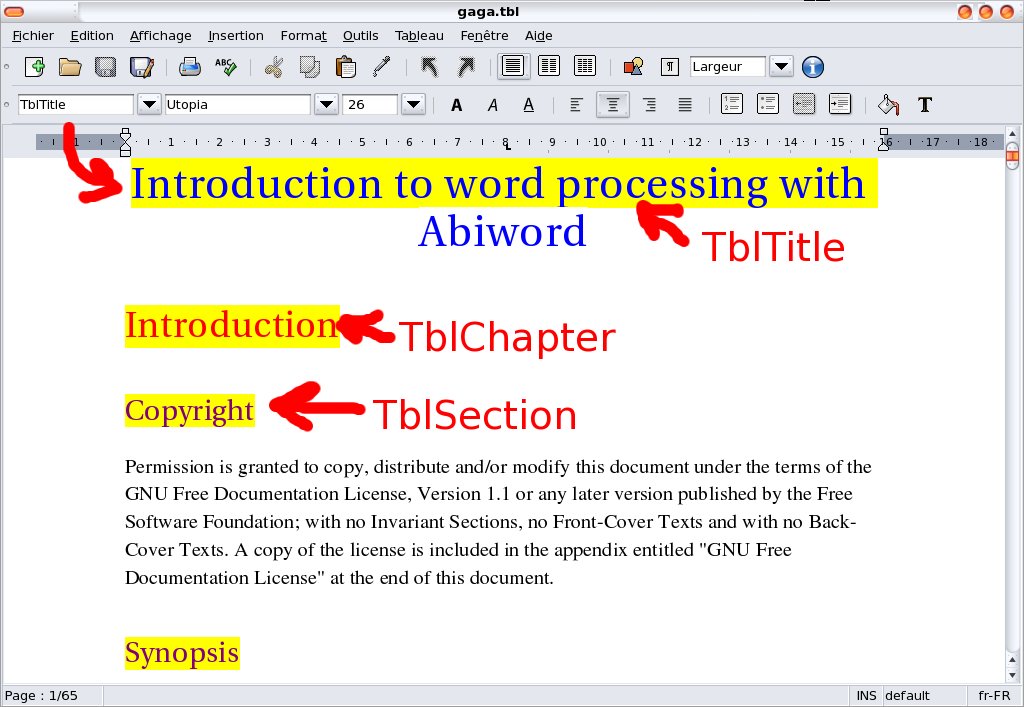Image resolution: width=1024 pixels, height=707 pixels.
Task: Open the Utopia font dropdown arrow
Action: pyautogui.click(x=327, y=104)
